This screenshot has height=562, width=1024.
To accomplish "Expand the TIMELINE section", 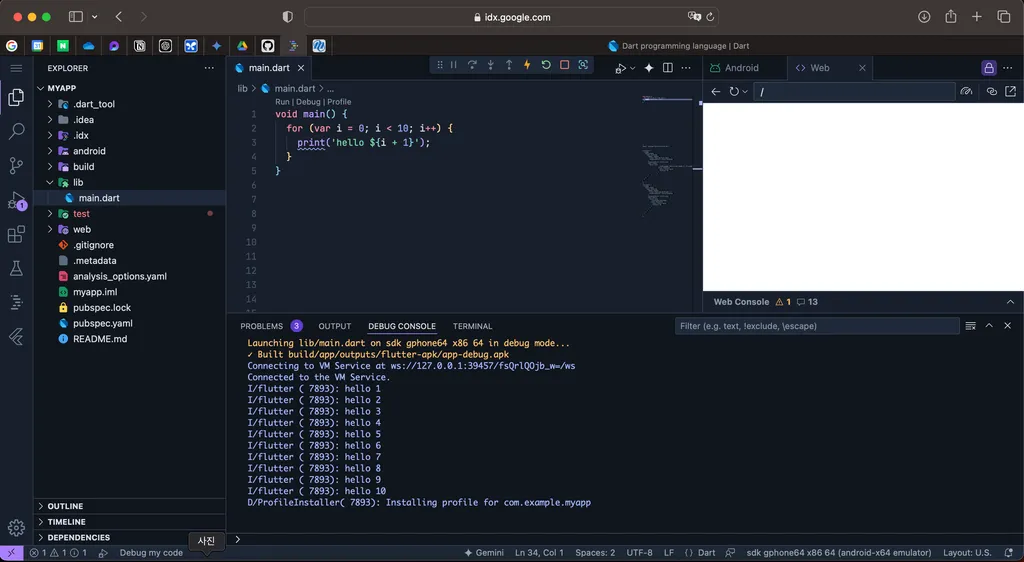I will point(67,522).
